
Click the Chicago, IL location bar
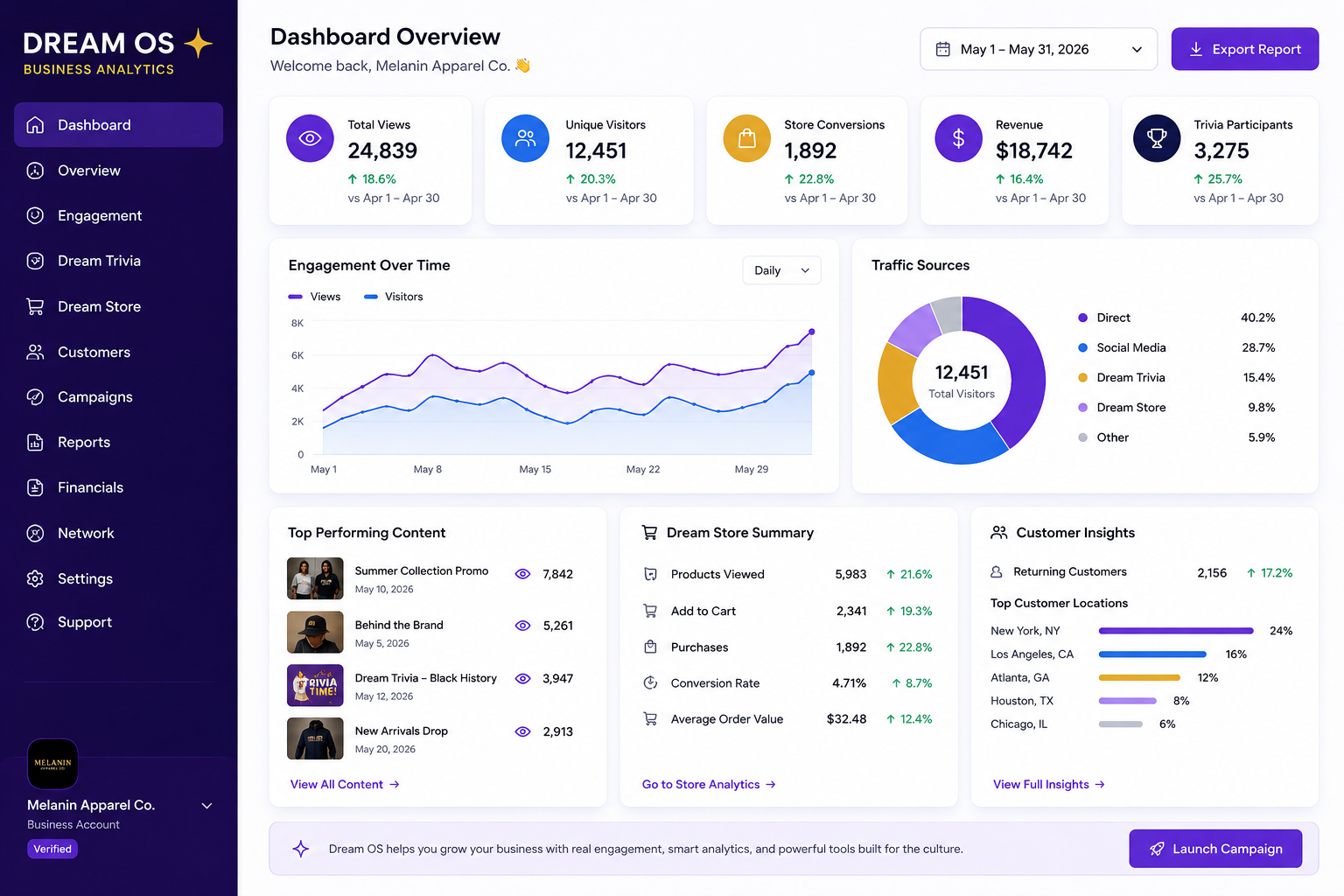click(1120, 724)
